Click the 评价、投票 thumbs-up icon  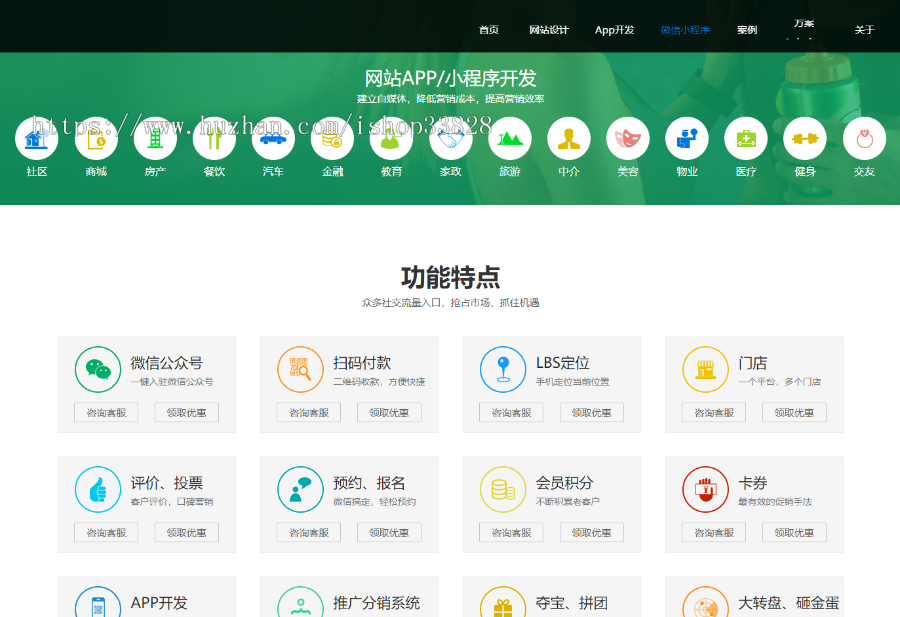(98, 489)
